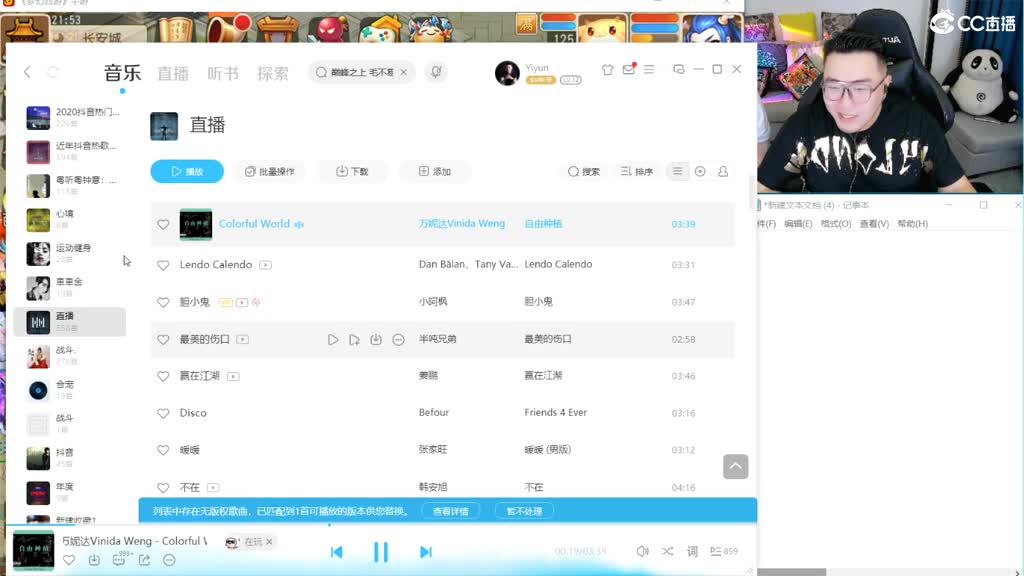Click the 添加 add button

[x=434, y=171]
